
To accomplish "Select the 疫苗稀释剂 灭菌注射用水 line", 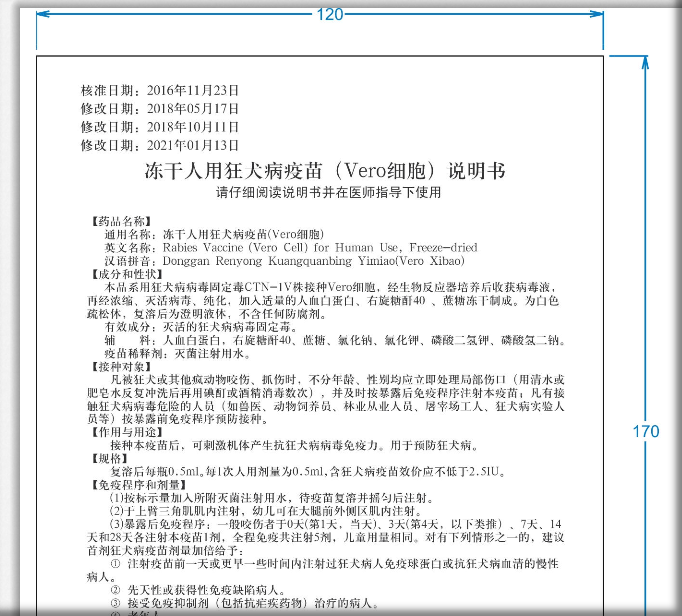I will [187, 354].
